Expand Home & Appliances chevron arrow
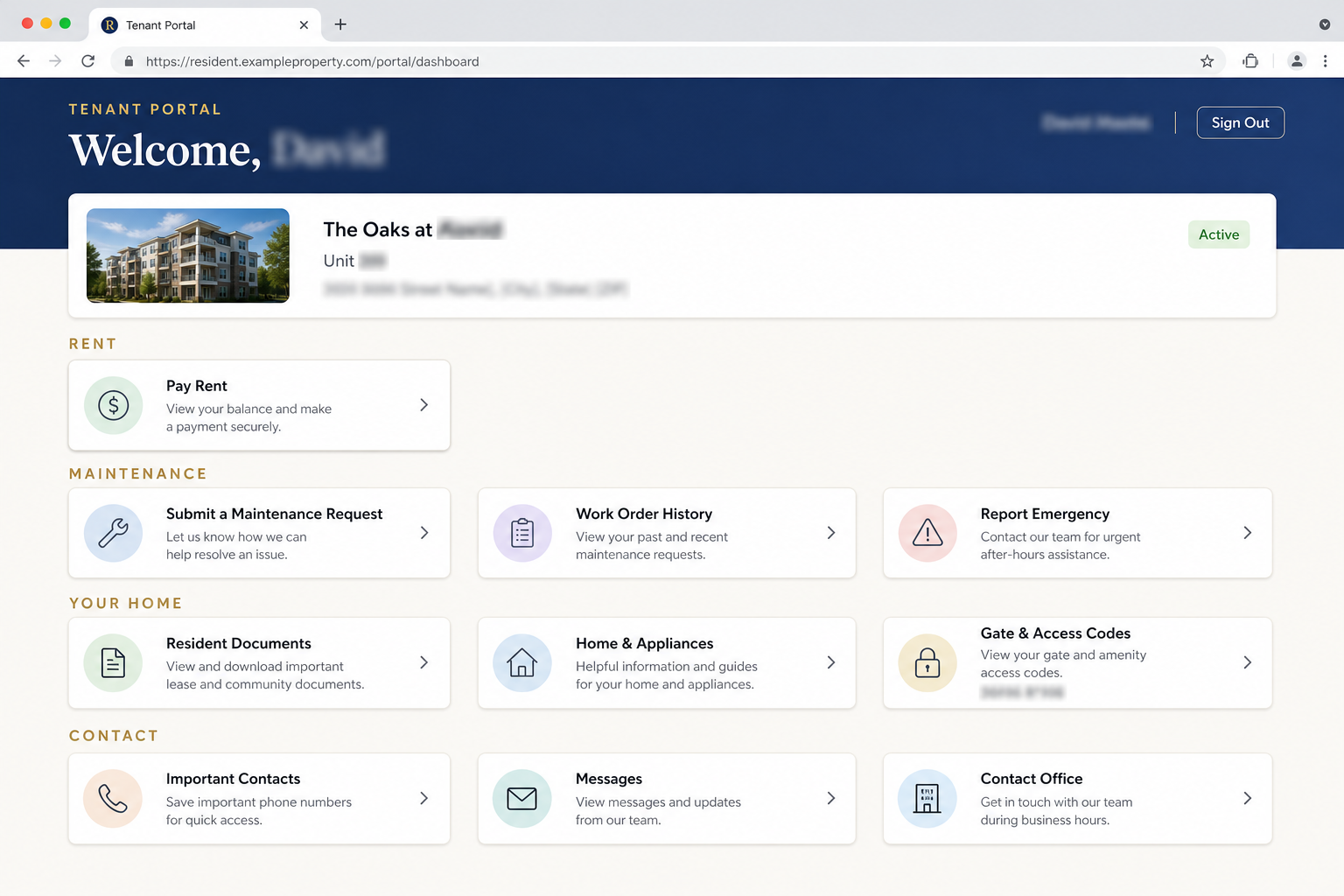The width and height of the screenshot is (1344, 896). click(831, 662)
